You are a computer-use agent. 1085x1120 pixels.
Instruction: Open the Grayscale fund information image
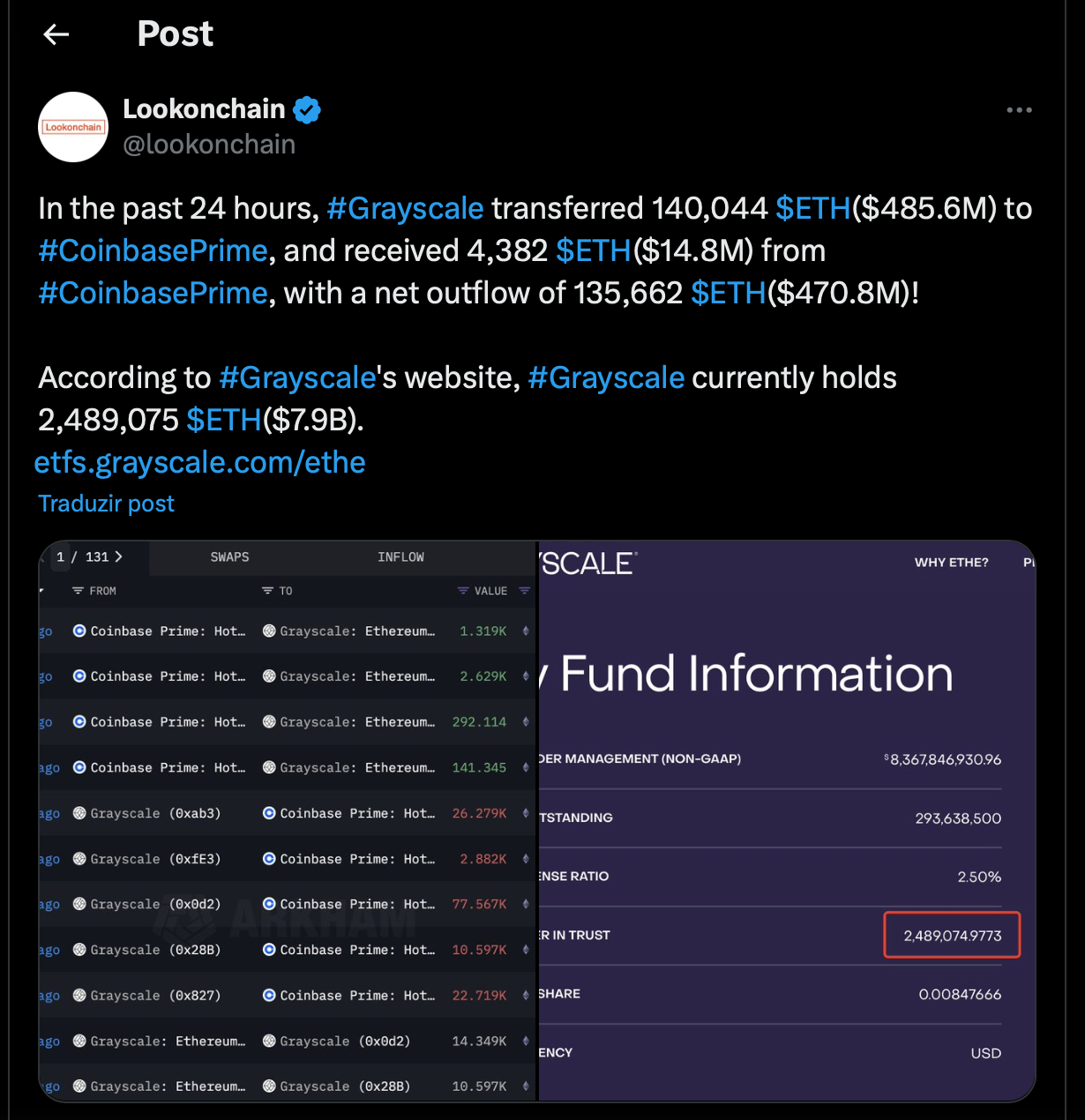click(x=787, y=821)
